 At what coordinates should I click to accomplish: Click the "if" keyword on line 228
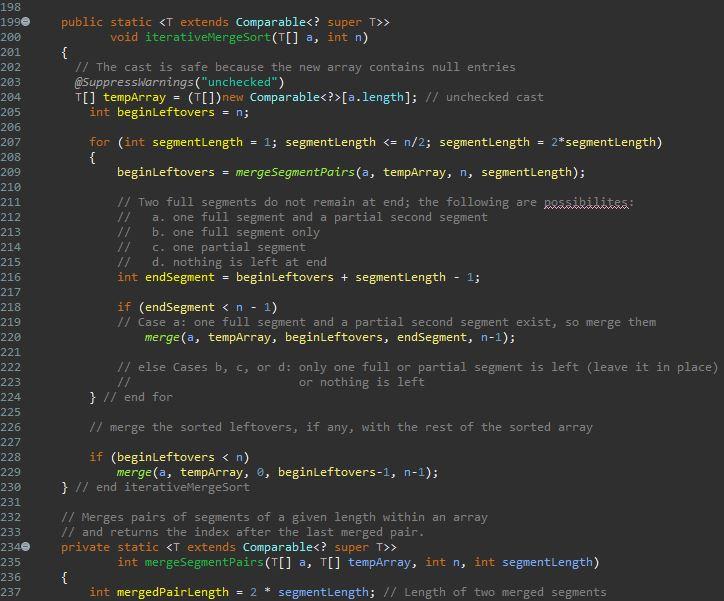[x=96, y=457]
